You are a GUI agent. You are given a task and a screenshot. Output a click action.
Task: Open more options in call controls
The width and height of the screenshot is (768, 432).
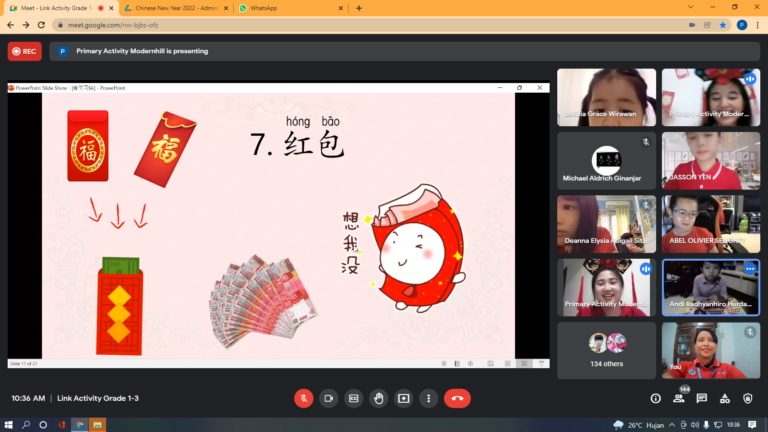(x=428, y=398)
